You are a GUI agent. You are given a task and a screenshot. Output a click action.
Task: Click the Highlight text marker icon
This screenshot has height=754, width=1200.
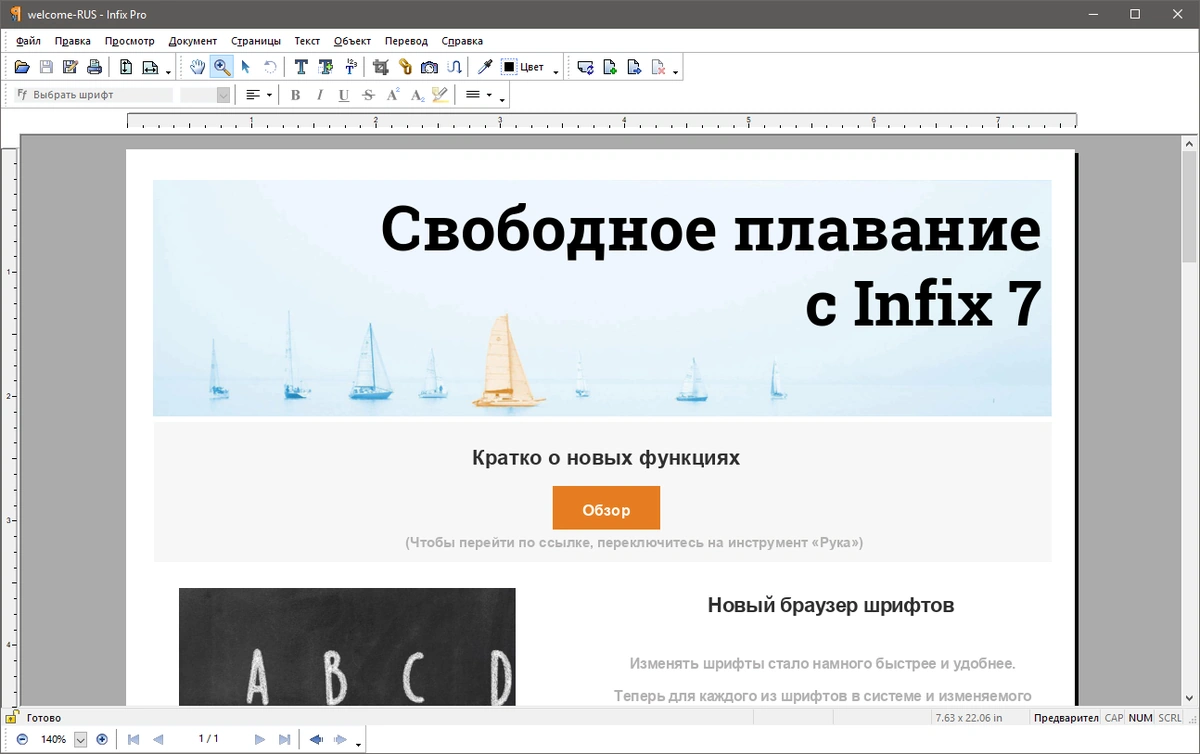click(441, 95)
